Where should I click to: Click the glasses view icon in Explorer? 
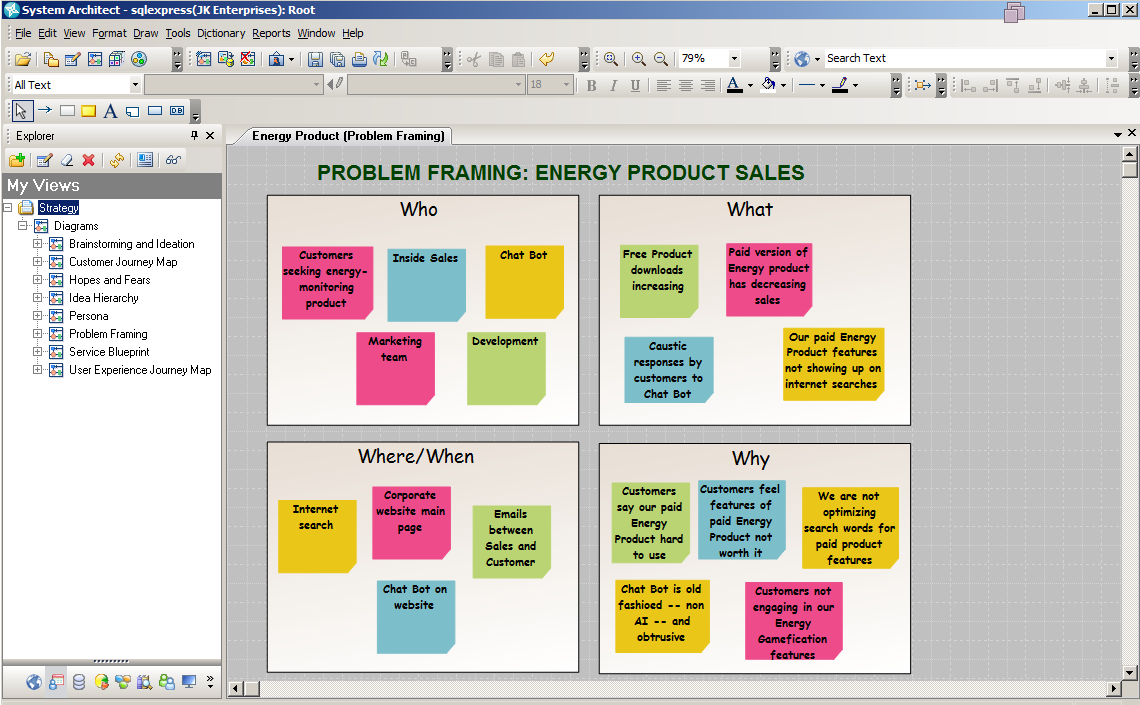[x=173, y=160]
